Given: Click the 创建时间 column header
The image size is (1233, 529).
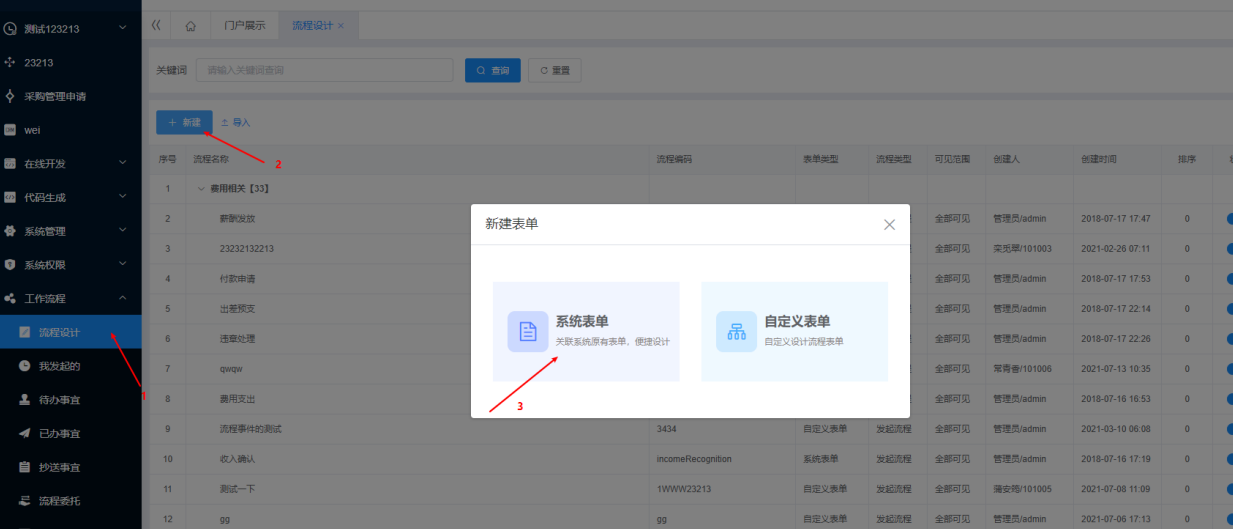Looking at the screenshot, I should [1099, 159].
